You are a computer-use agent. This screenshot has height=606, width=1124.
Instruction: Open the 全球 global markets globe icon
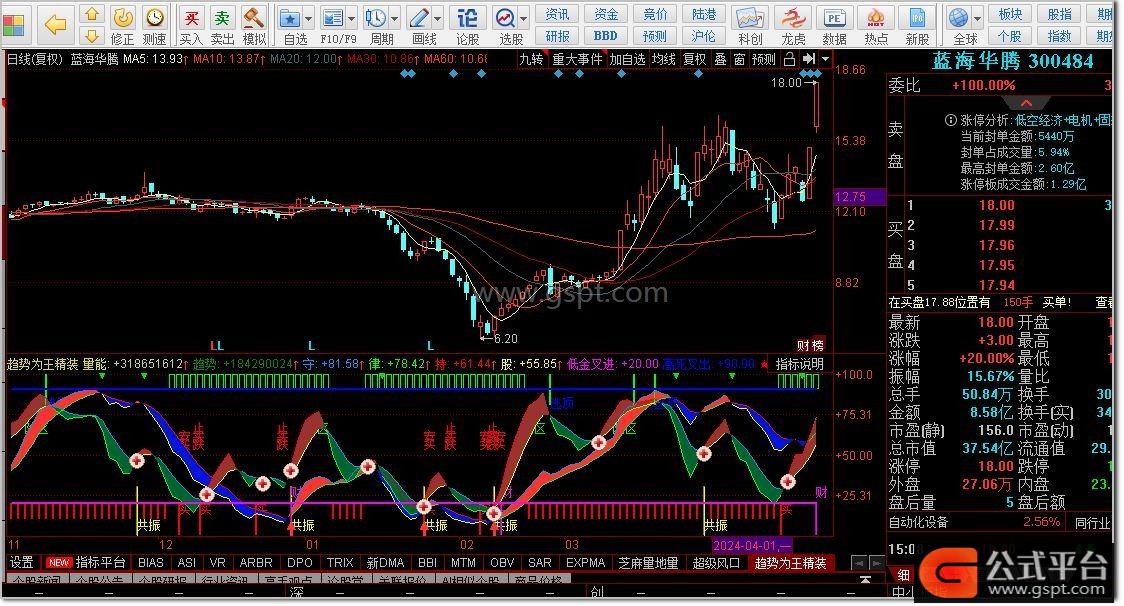click(x=958, y=17)
